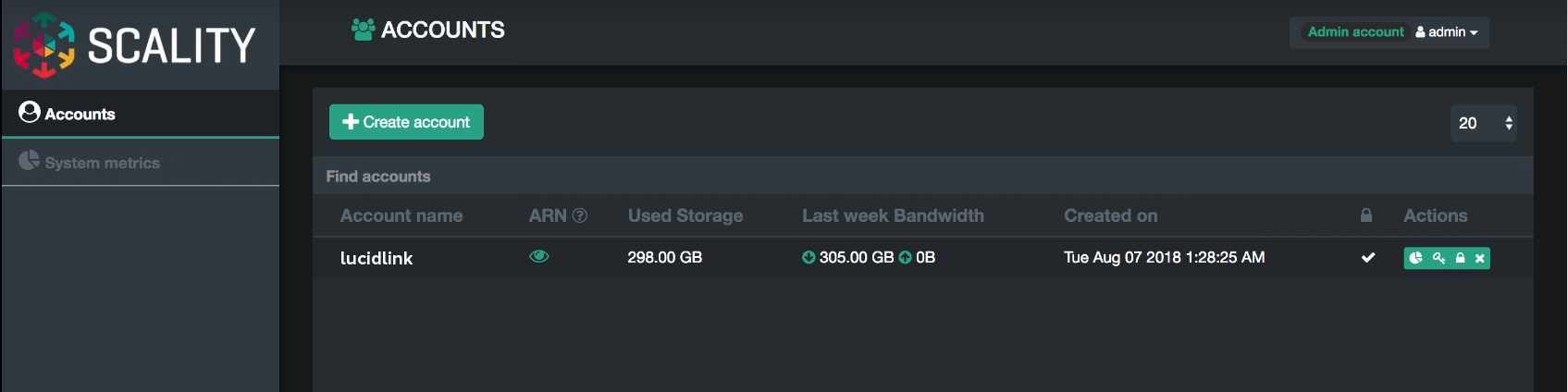
Task: Delete lucidlink account with the X icon
Action: pyautogui.click(x=1480, y=258)
